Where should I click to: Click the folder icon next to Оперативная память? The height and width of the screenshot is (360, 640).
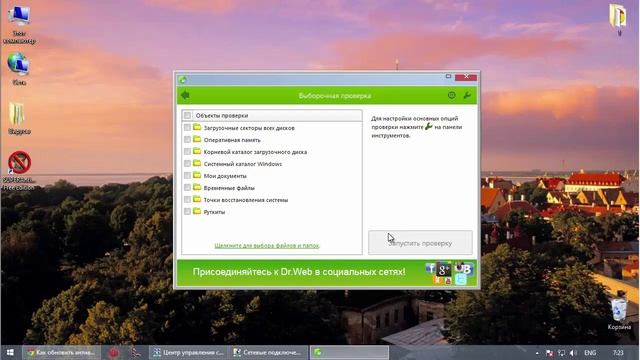click(197, 140)
